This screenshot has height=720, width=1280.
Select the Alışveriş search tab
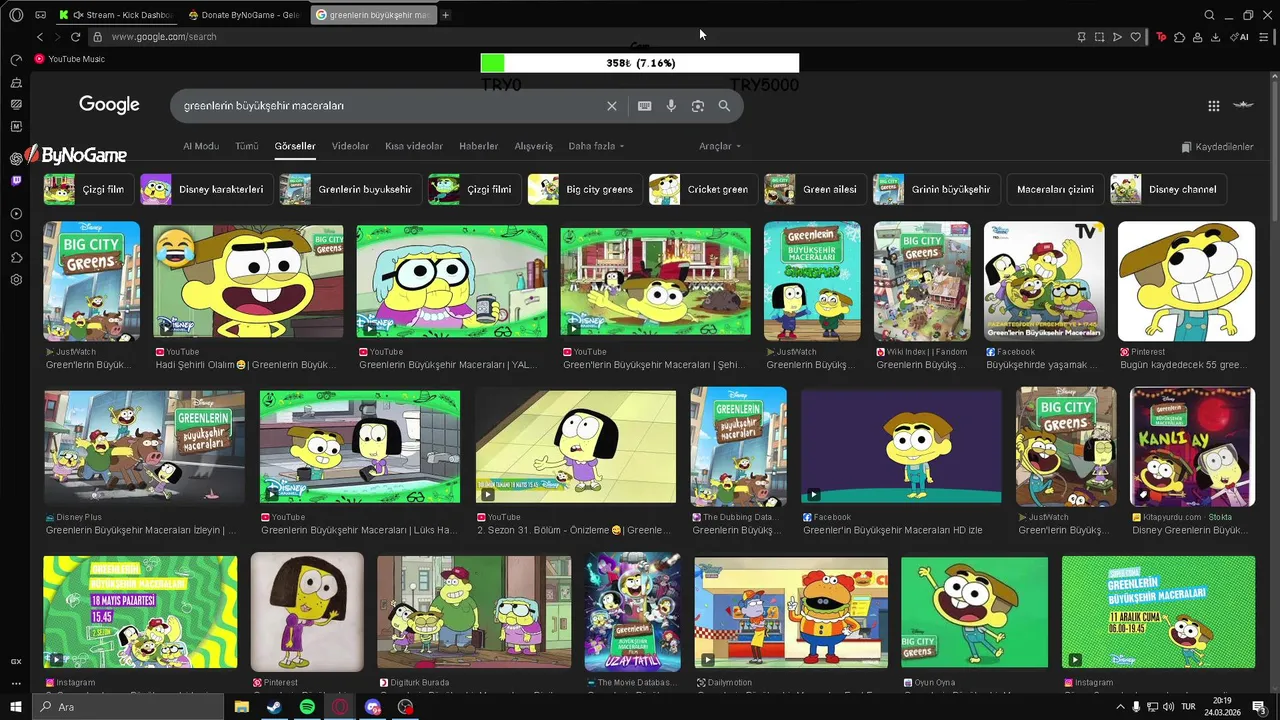pyautogui.click(x=533, y=146)
